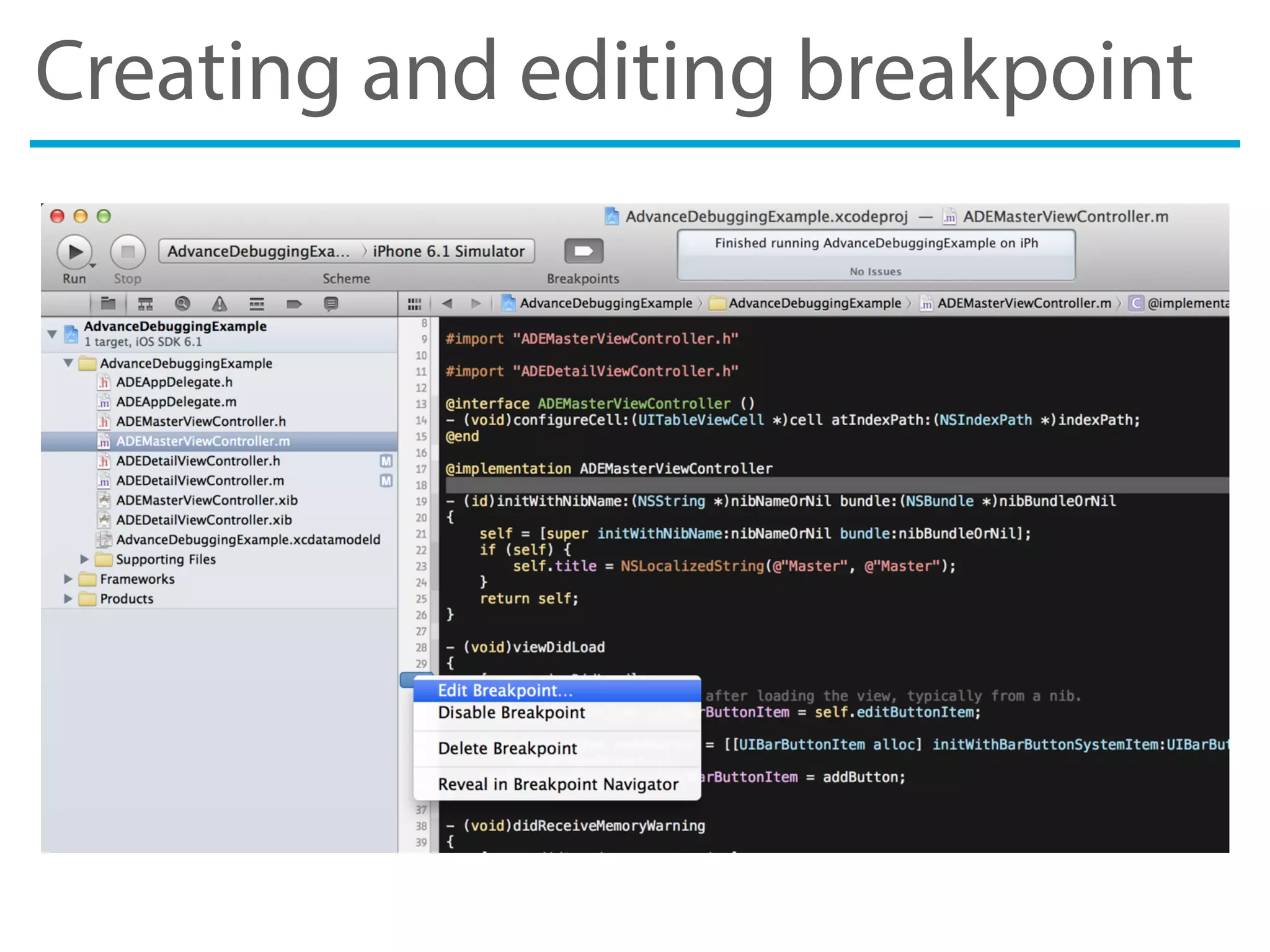Click the project icon in title bar

tap(611, 216)
